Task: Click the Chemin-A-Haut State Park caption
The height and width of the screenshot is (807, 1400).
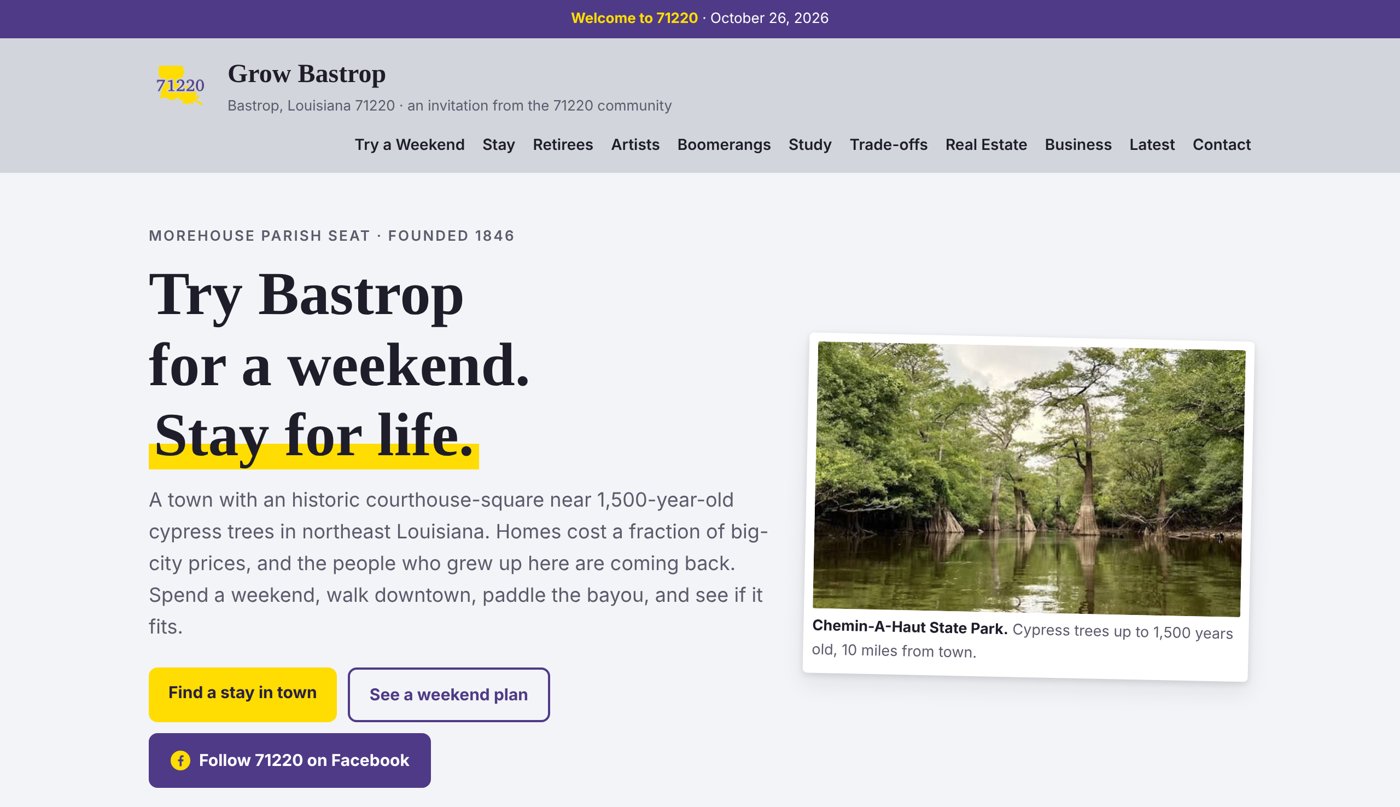Action: 1023,640
